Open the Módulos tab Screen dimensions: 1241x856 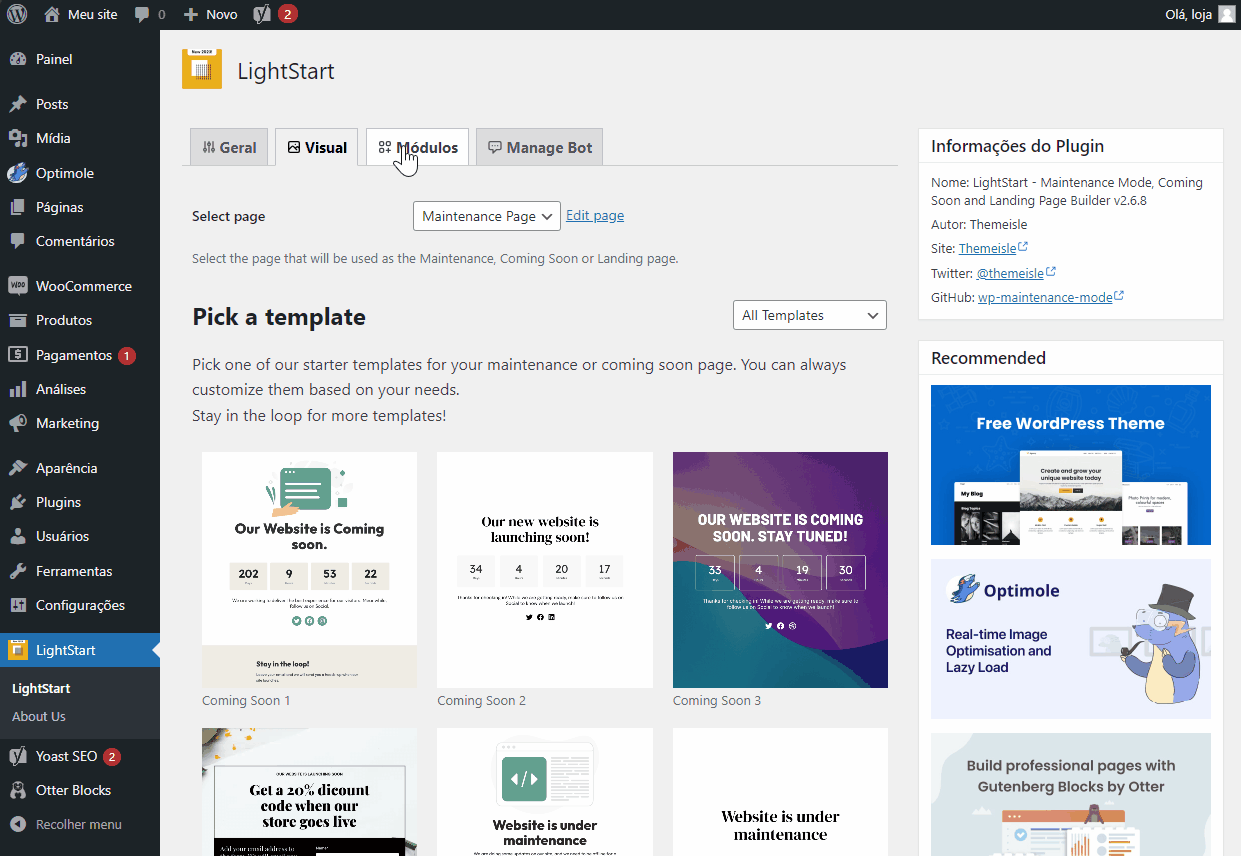click(417, 147)
